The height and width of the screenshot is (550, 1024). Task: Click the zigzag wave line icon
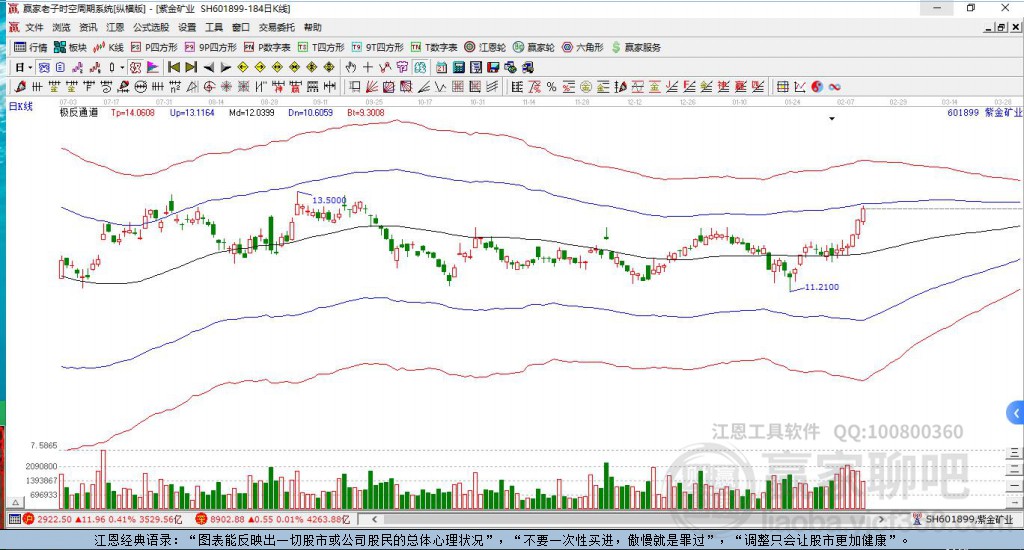coord(441,87)
